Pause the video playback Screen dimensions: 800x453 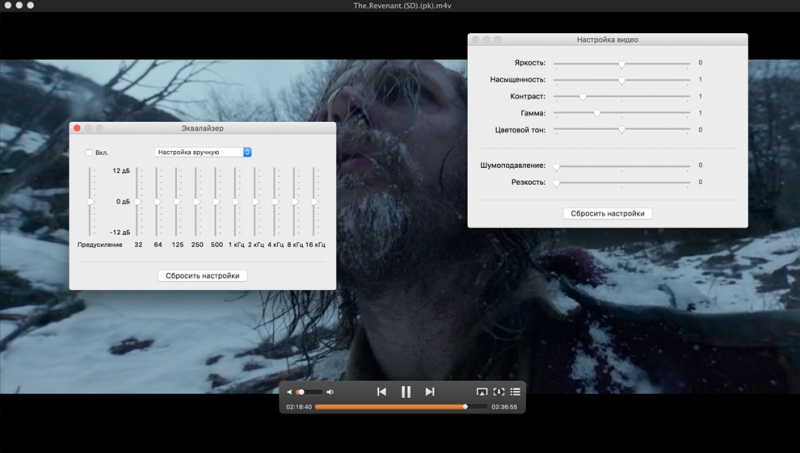[x=406, y=392]
